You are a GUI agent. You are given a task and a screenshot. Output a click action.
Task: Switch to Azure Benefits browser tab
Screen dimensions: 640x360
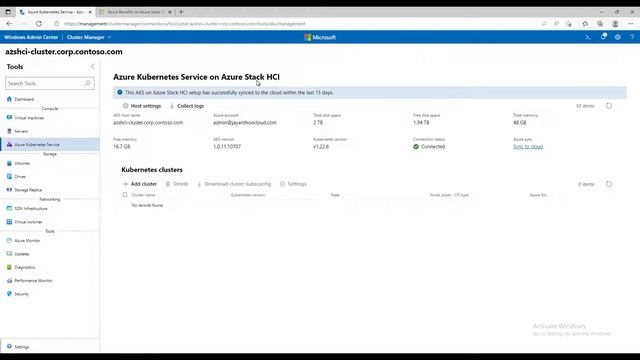(x=136, y=12)
